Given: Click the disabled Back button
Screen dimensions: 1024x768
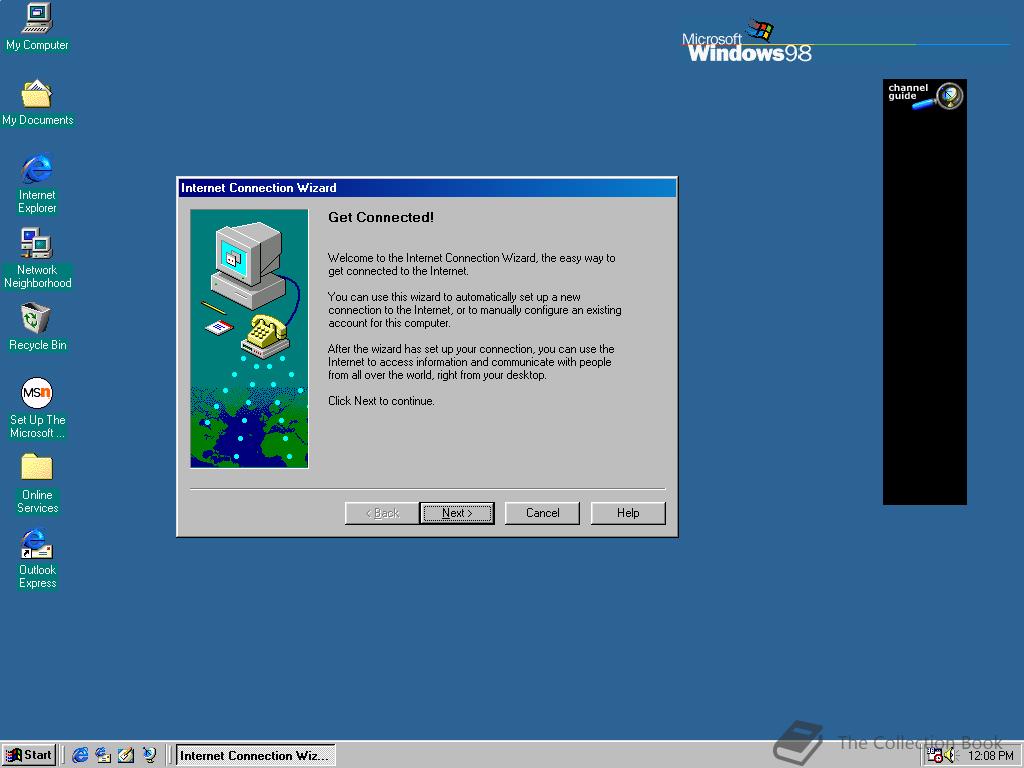Looking at the screenshot, I should [x=382, y=513].
